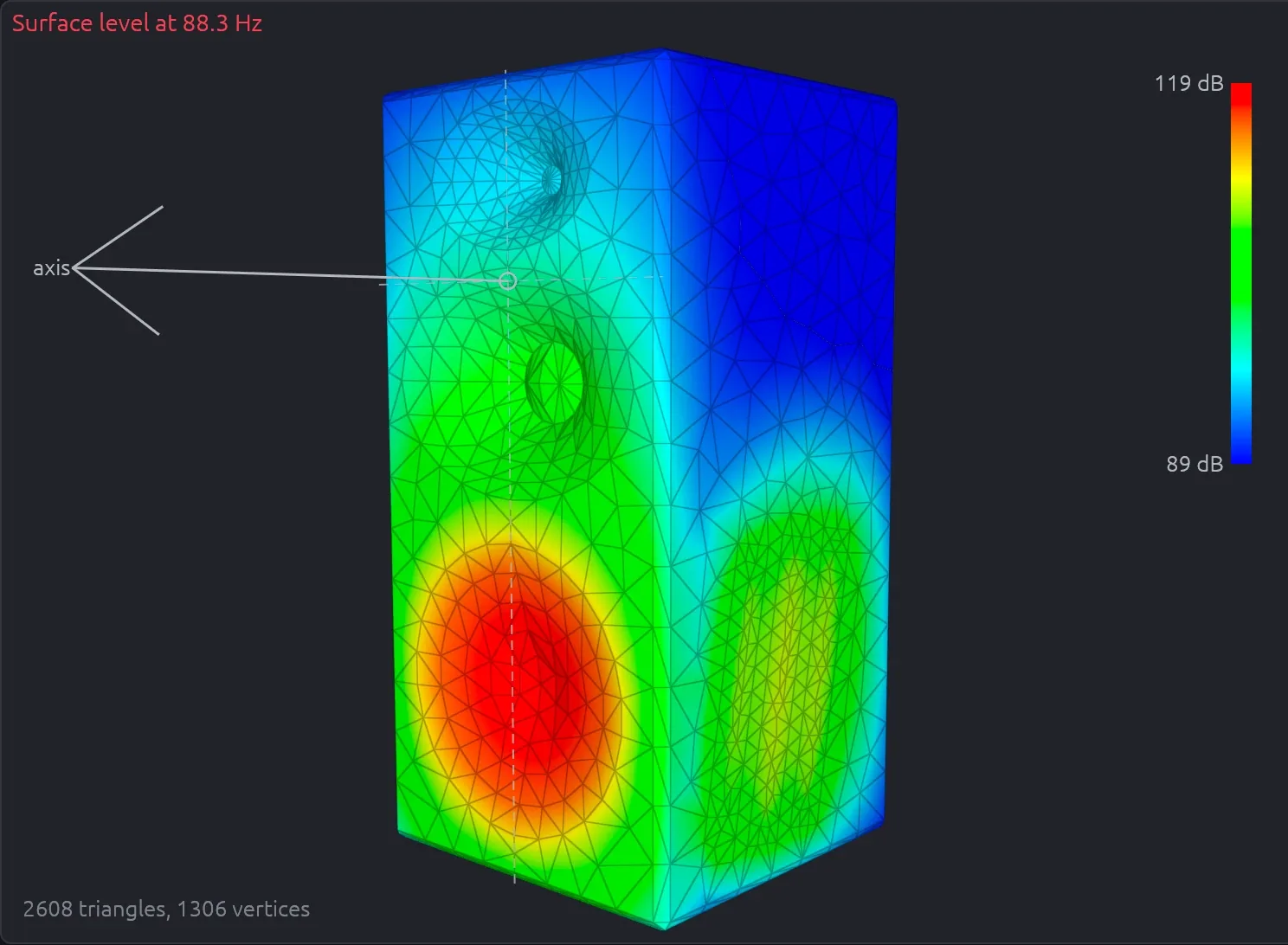Click the '2608 triangles, 1306 vertices' mesh info
The image size is (1288, 945).
click(166, 909)
